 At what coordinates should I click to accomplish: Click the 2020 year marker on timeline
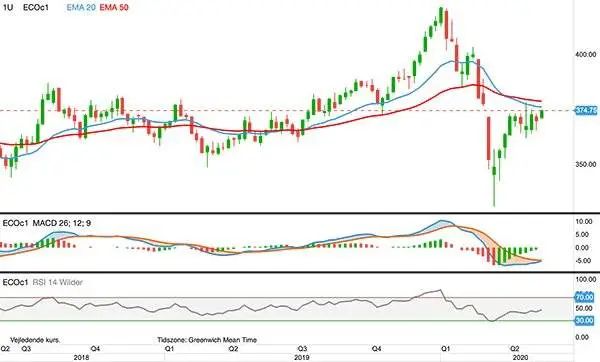(x=520, y=357)
